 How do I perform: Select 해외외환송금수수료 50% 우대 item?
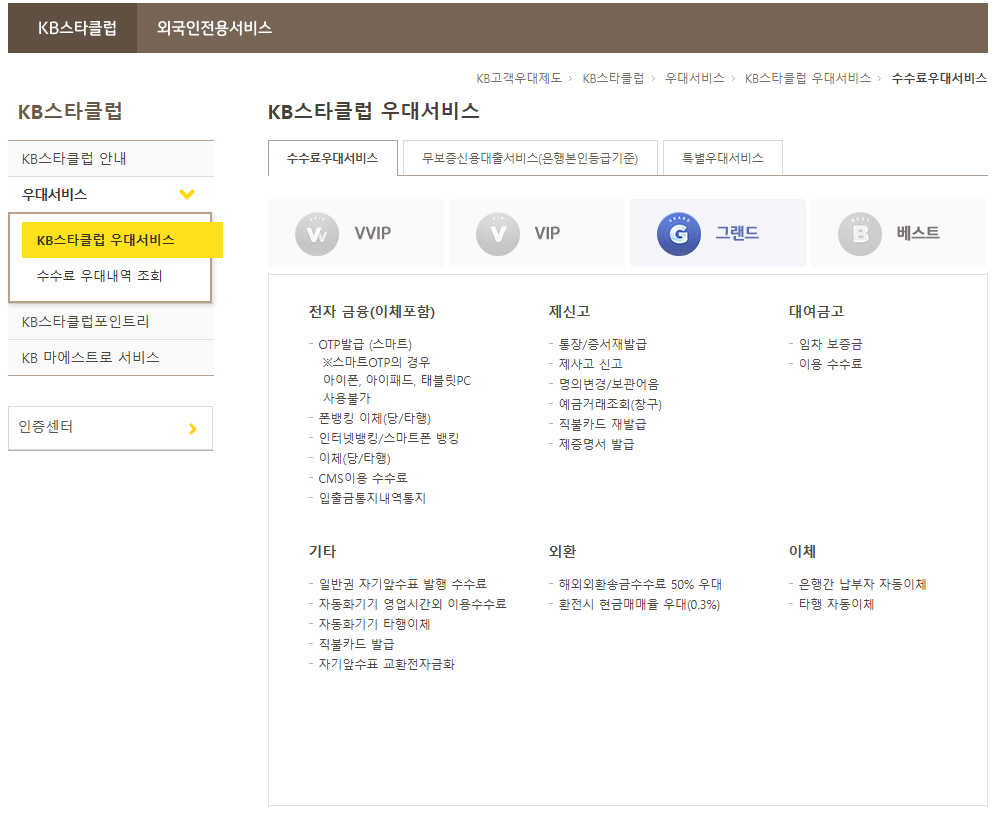(640, 584)
